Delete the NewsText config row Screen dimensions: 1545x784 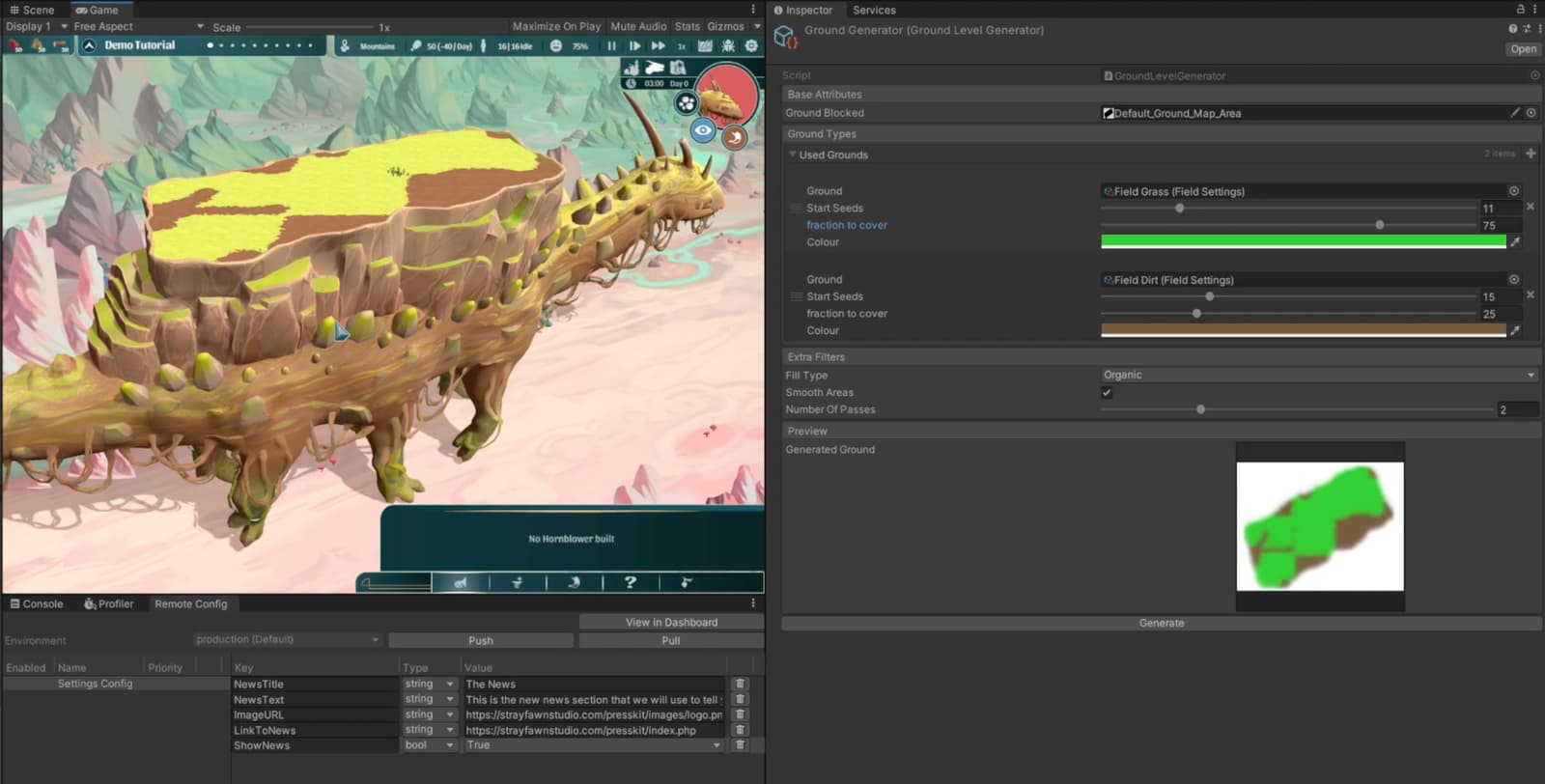tap(740, 699)
